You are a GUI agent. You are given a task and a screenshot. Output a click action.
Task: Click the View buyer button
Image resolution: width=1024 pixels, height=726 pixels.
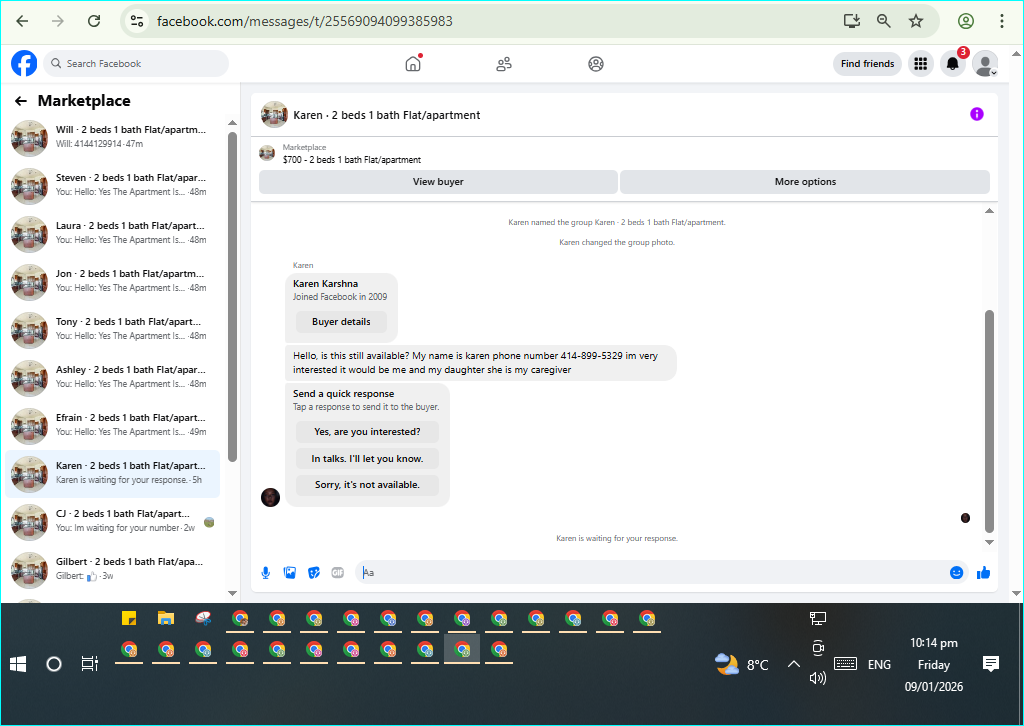tap(438, 182)
